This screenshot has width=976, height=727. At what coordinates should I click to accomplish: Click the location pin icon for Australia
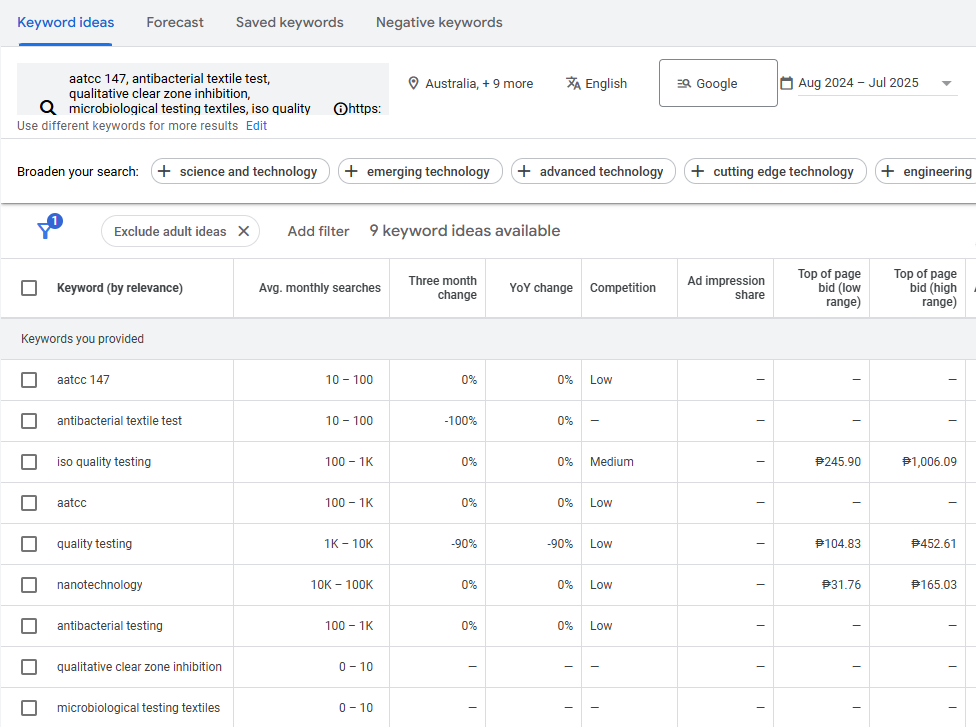pyautogui.click(x=414, y=83)
